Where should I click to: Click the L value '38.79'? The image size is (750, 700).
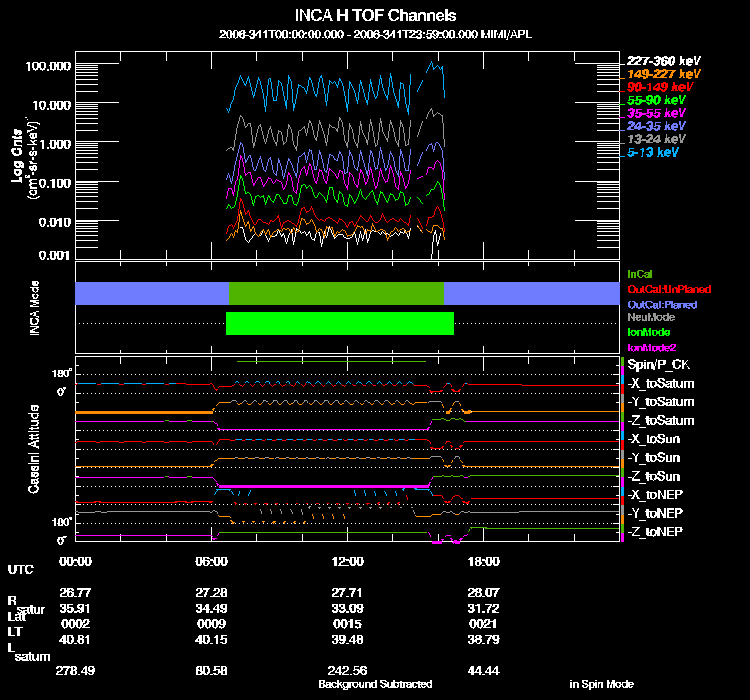tap(484, 640)
